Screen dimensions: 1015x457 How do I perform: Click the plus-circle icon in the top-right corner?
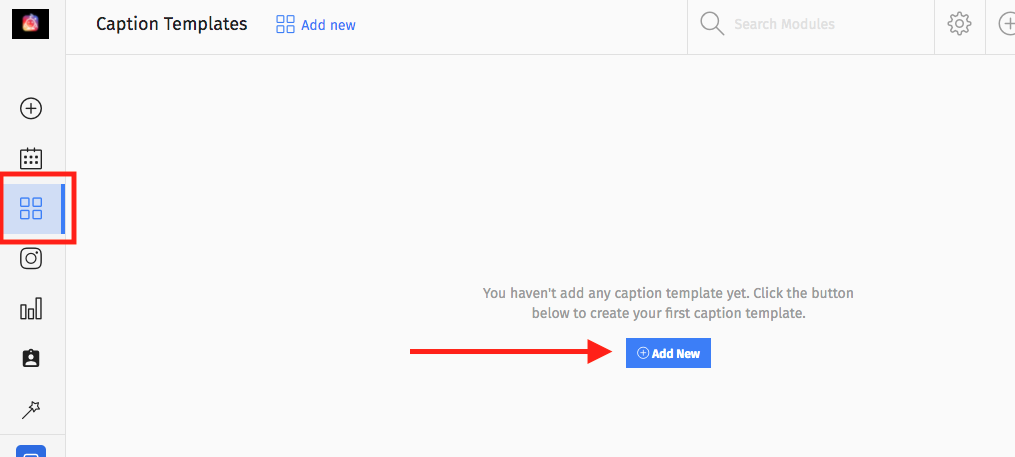pos(1007,25)
